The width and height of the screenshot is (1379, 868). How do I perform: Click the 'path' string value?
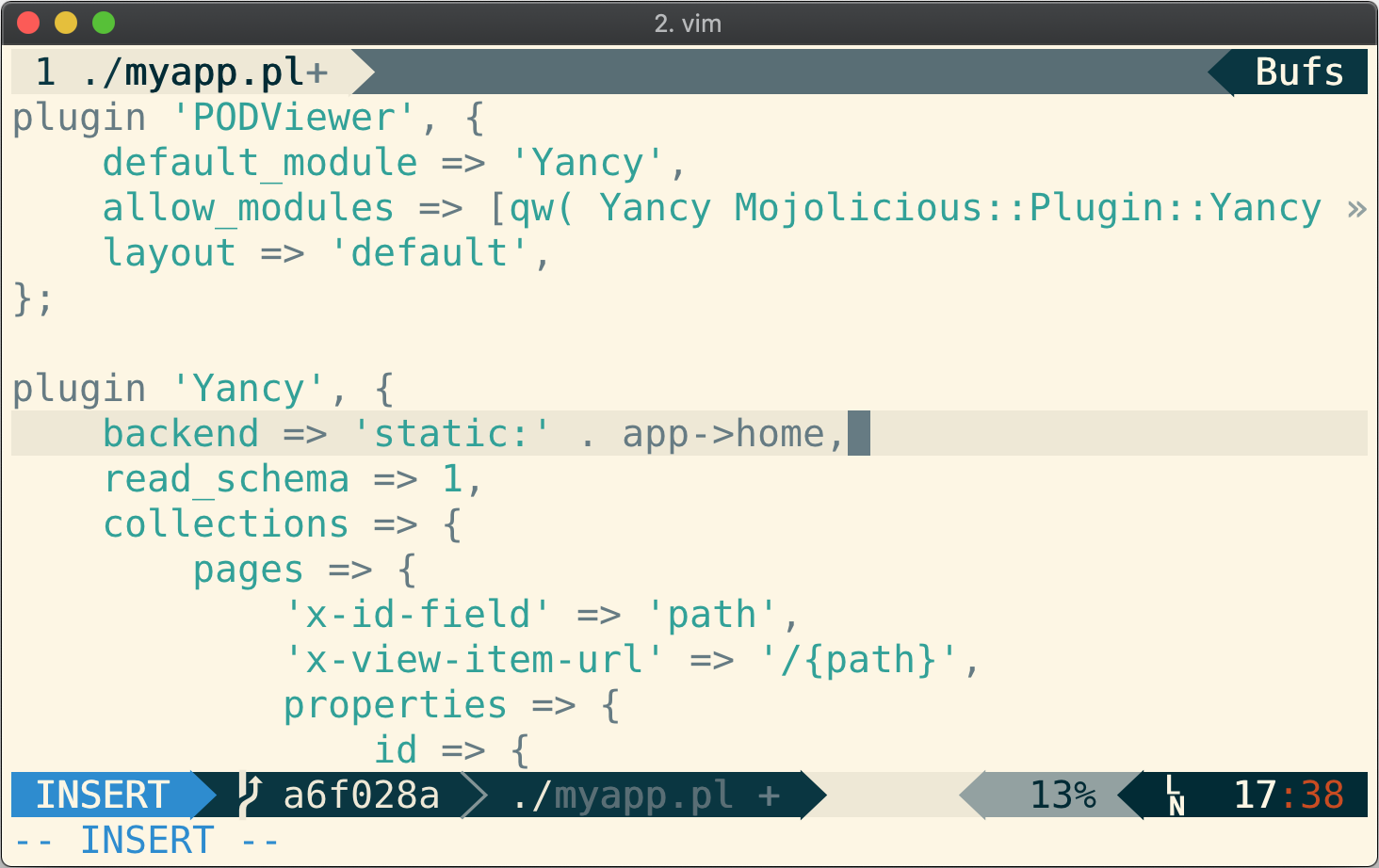pyautogui.click(x=712, y=615)
